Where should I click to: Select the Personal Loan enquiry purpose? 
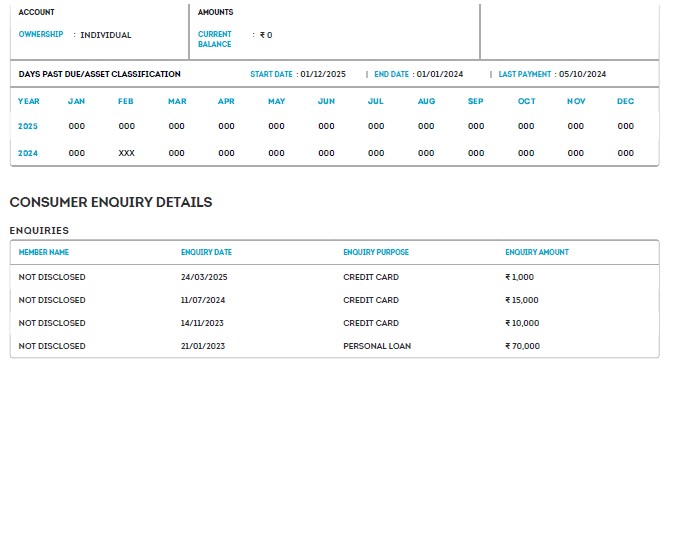tap(377, 346)
